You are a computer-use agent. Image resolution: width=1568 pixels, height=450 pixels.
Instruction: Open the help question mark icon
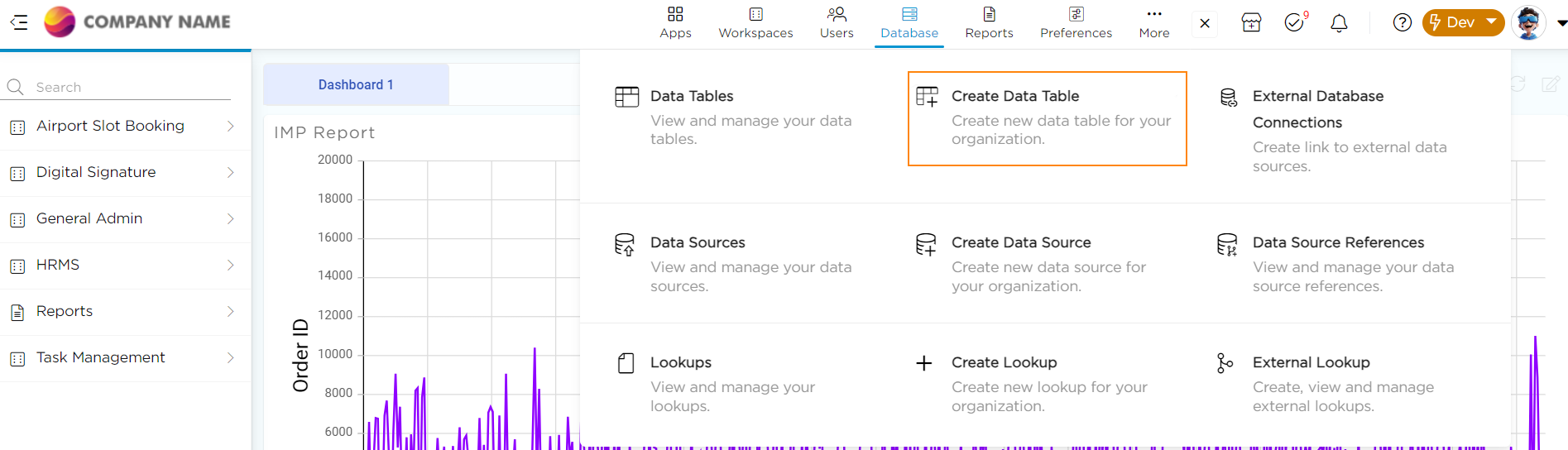click(x=1402, y=22)
